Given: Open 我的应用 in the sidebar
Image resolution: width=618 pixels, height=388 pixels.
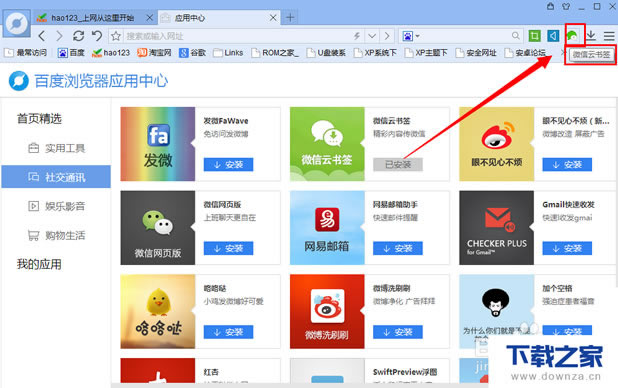Looking at the screenshot, I should (x=39, y=264).
